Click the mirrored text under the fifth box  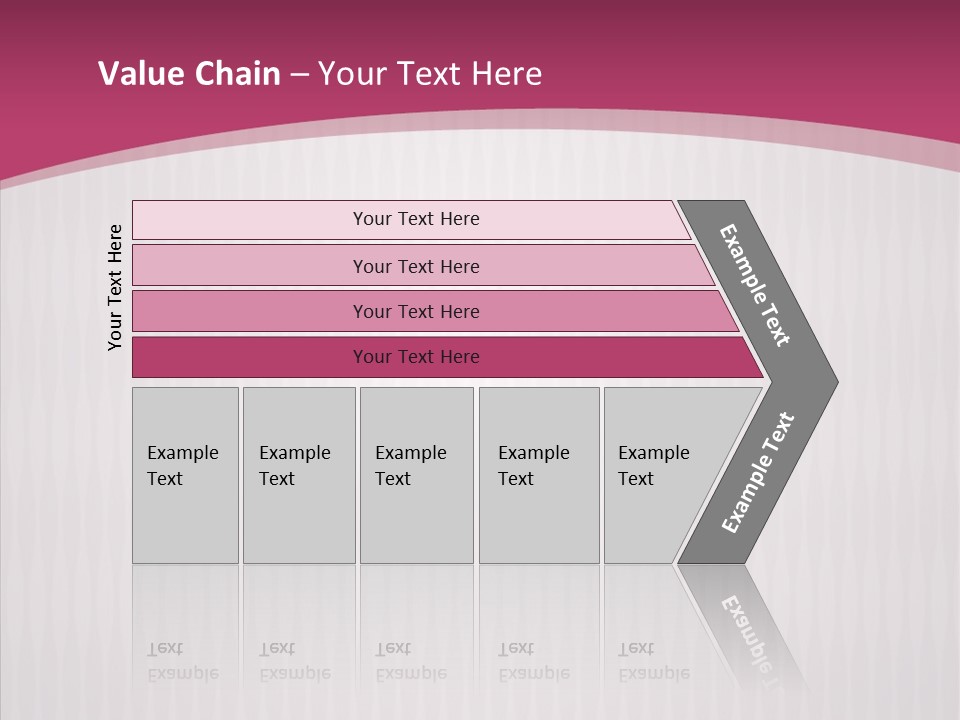(654, 662)
